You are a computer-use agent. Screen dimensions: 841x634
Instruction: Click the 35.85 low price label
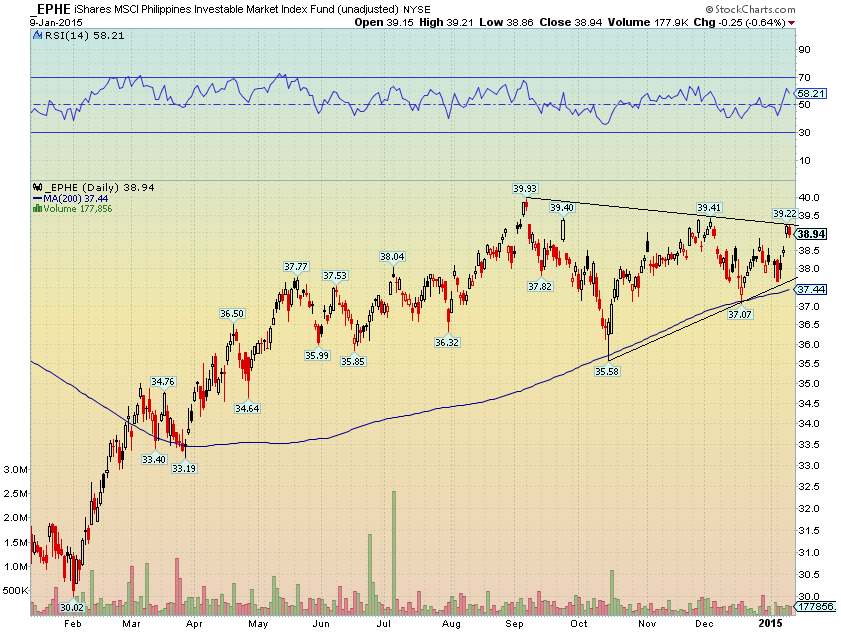coord(353,362)
